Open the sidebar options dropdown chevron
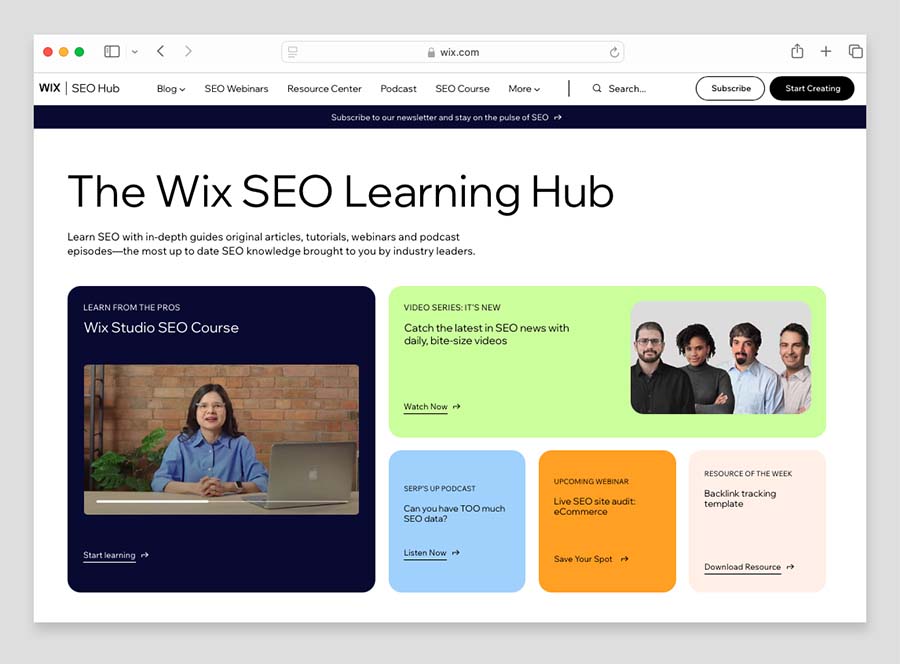Screen dimensions: 900x664 (x=135, y=52)
